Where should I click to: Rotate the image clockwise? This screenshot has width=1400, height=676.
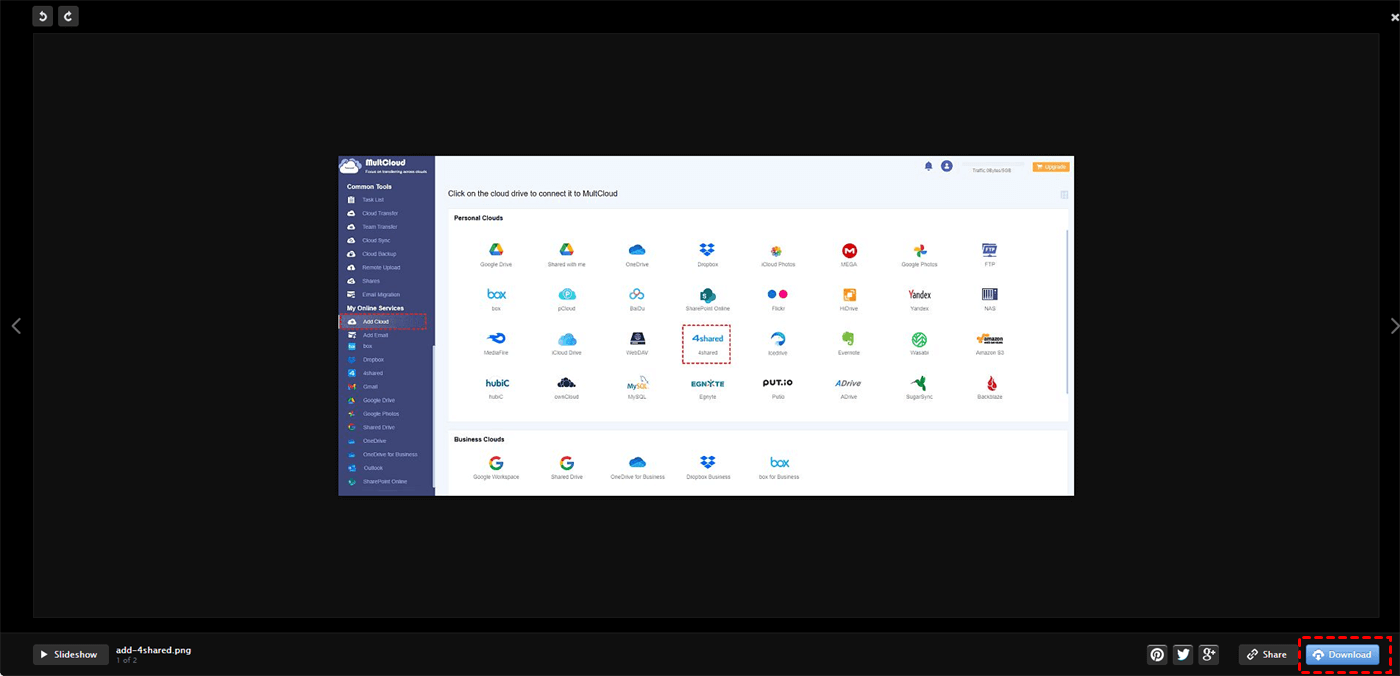[x=68, y=16]
